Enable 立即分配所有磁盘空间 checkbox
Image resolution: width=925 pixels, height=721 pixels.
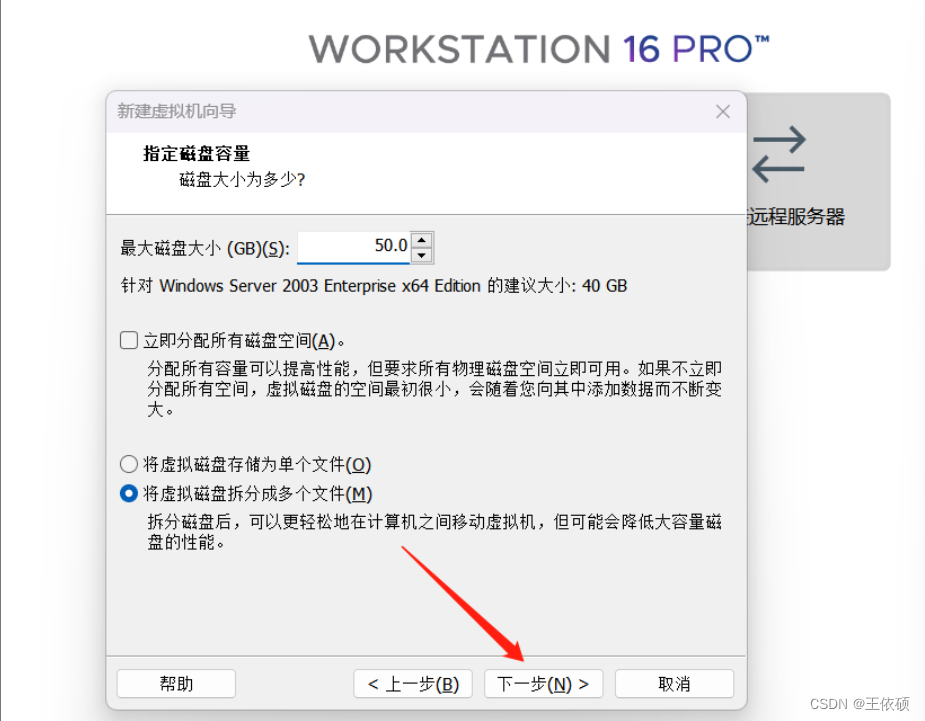129,340
